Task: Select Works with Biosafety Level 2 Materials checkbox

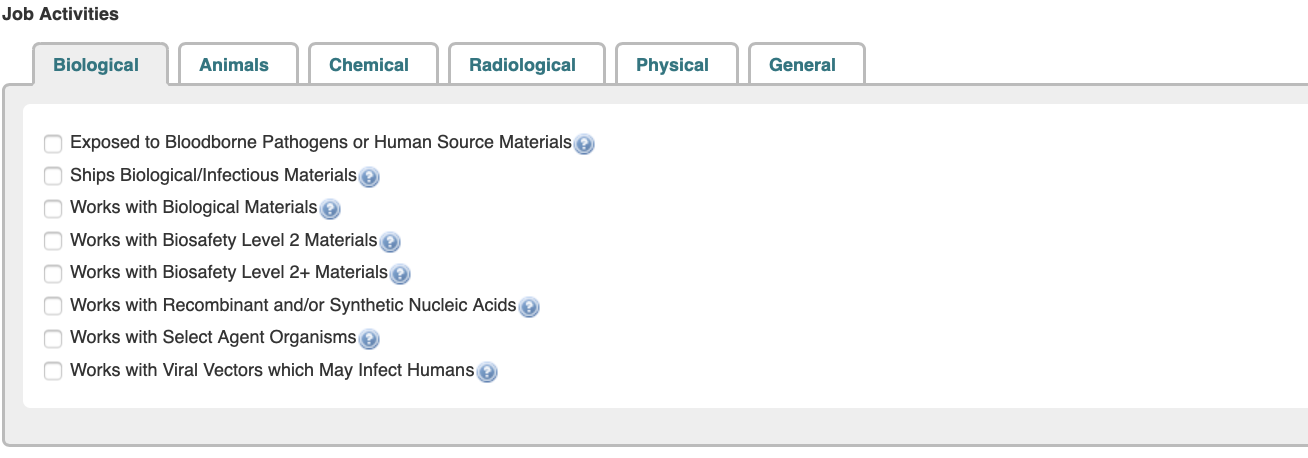Action: [x=53, y=241]
